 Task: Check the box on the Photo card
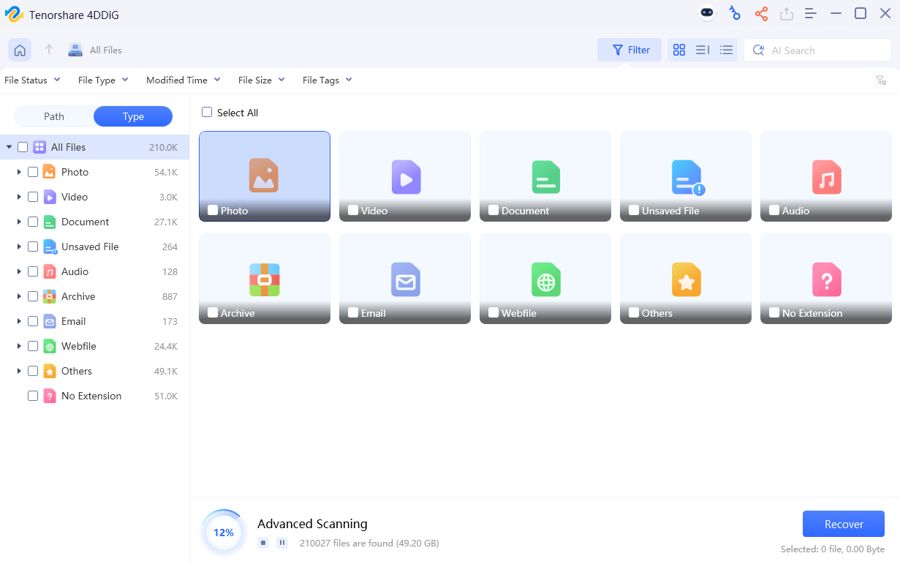point(212,210)
